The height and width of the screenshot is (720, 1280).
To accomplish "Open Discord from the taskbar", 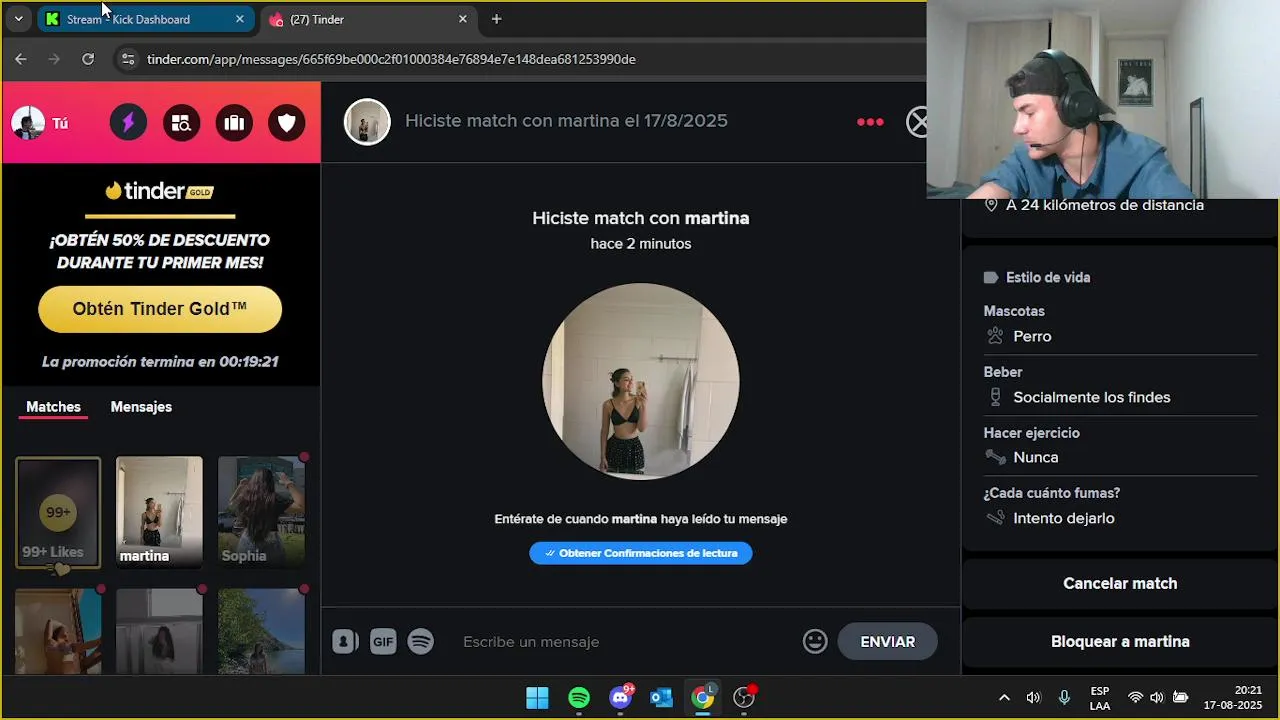I will coord(621,697).
